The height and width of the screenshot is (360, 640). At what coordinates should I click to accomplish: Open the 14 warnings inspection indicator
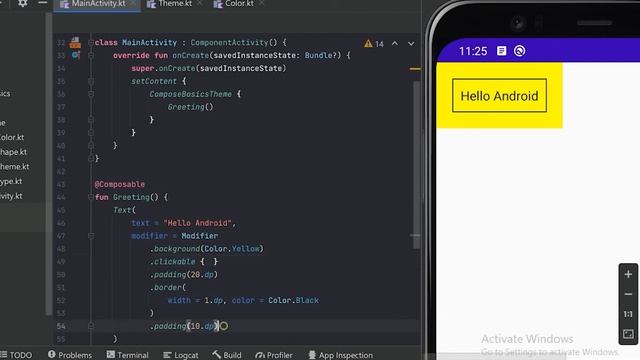tap(374, 44)
